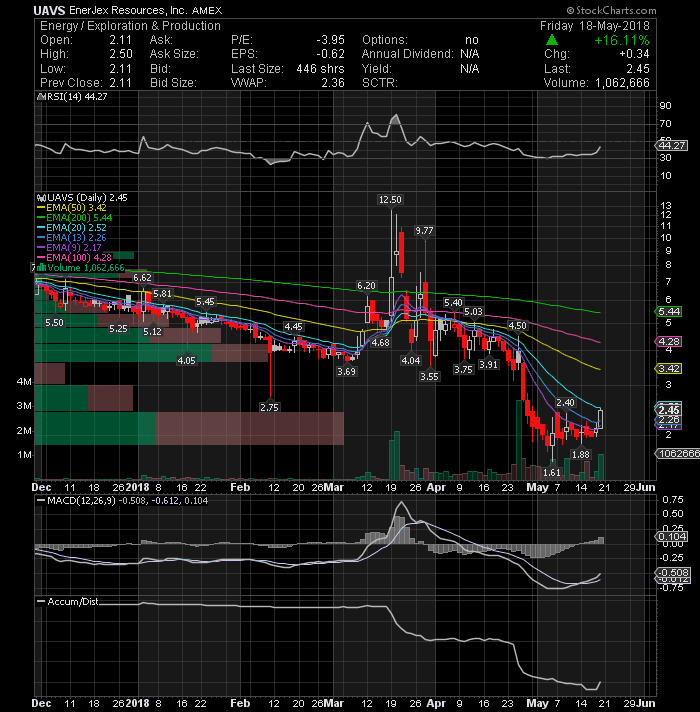The image size is (700, 712).
Task: Click the SCTR label
Action: point(380,83)
